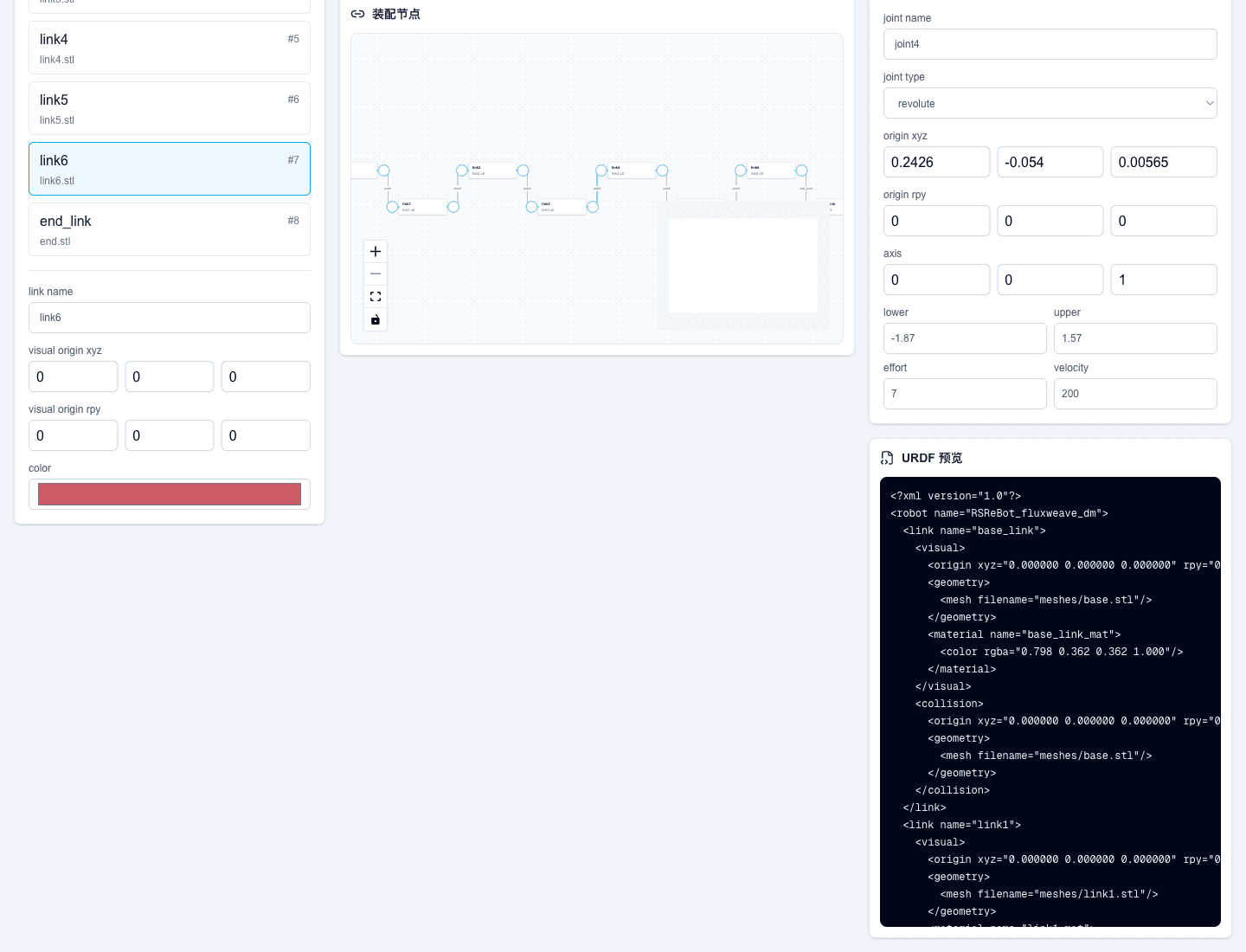Open the link color picker swatch
Viewport: 1246px width, 952px height.
[x=170, y=494]
